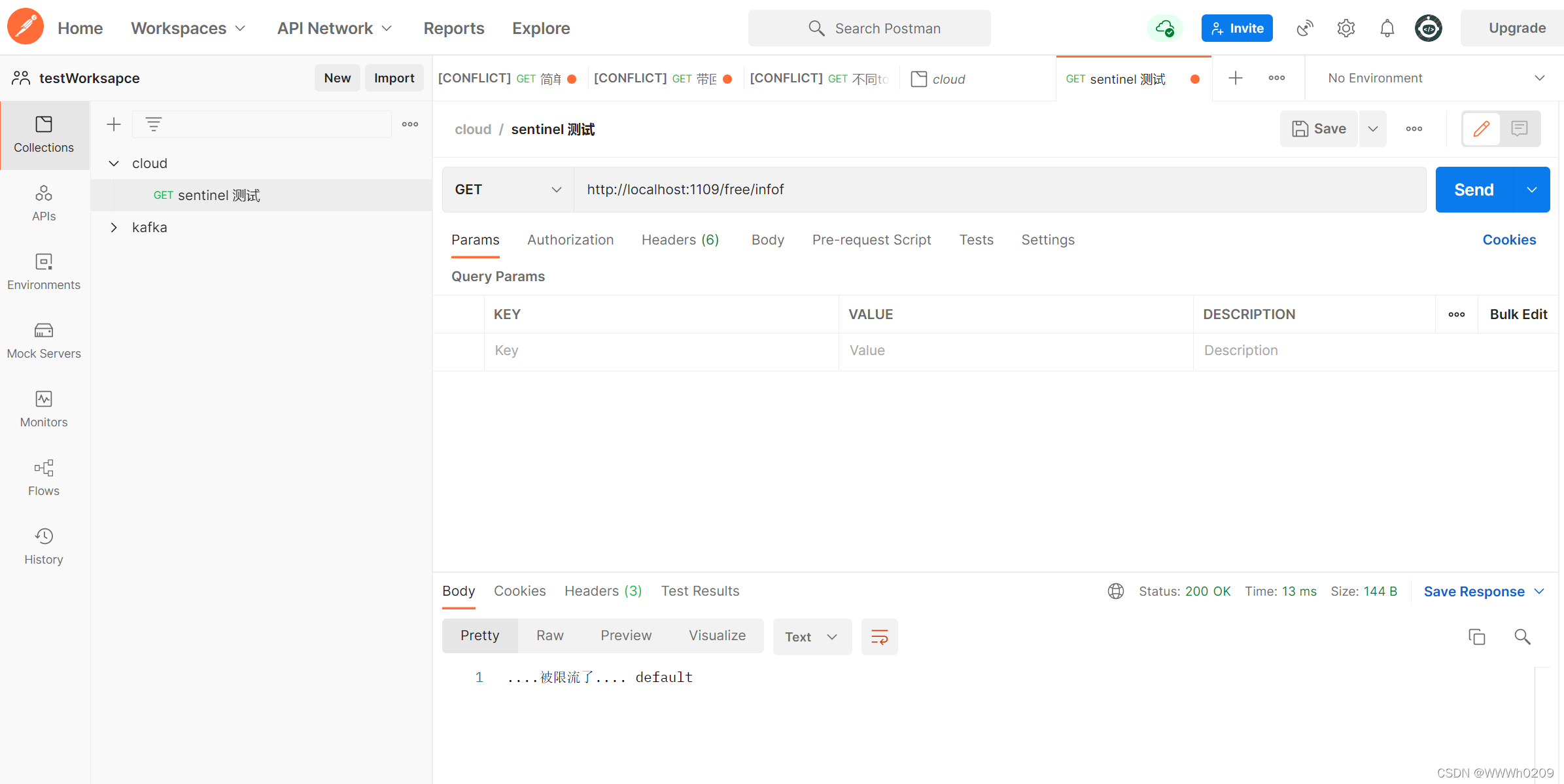Open the Explore page
Image resolution: width=1564 pixels, height=784 pixels.
(541, 28)
